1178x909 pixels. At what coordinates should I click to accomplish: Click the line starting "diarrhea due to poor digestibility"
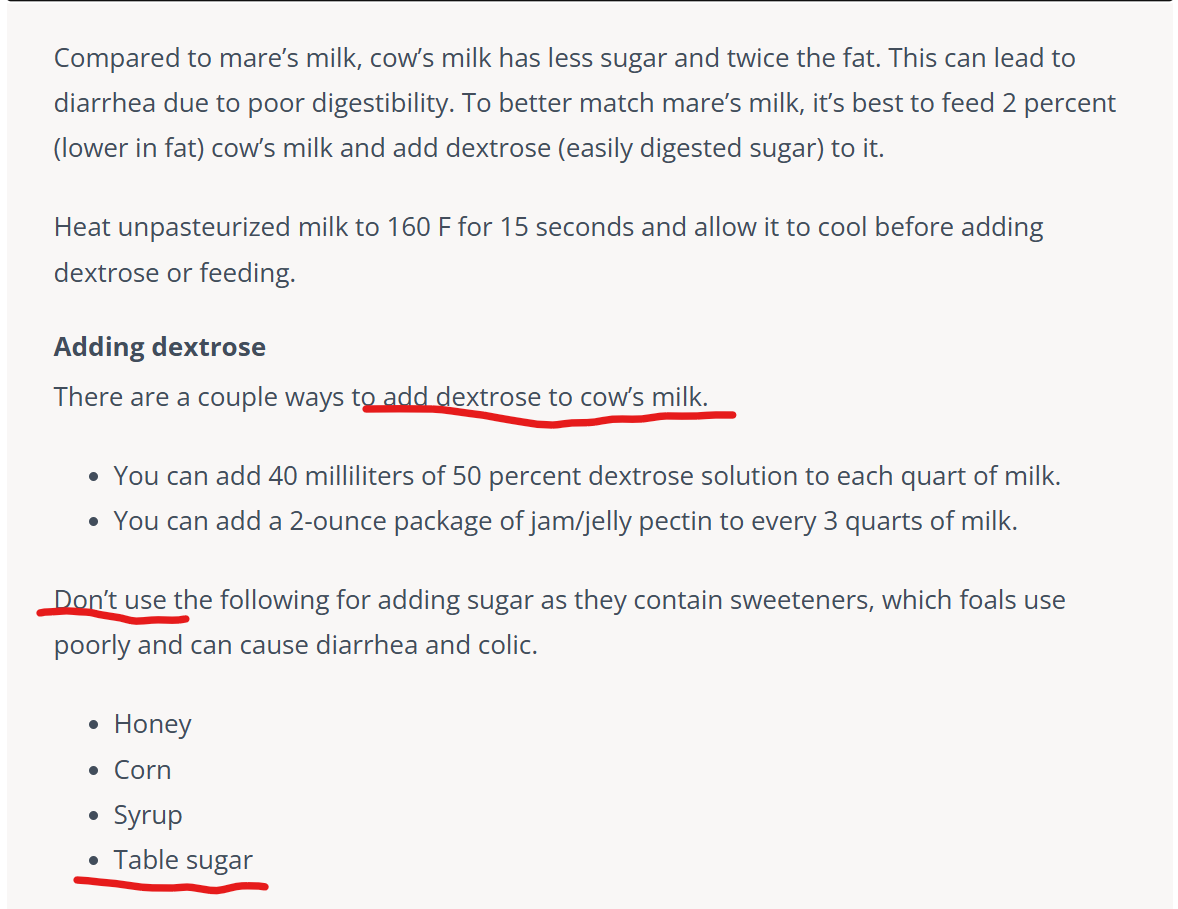coord(584,103)
